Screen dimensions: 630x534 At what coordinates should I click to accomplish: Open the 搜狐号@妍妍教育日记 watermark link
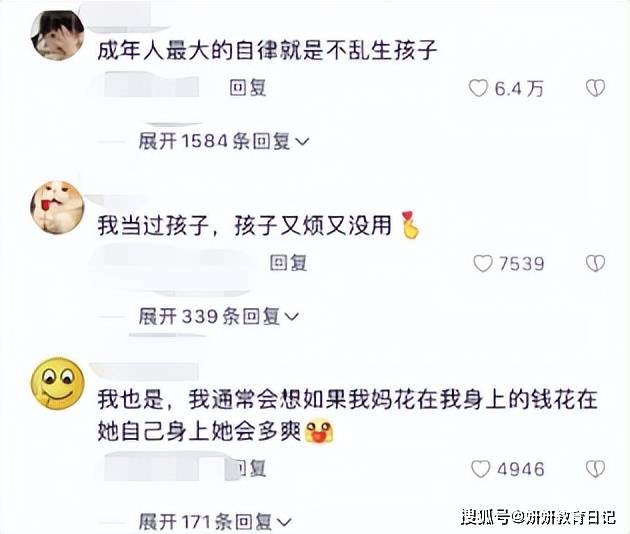tap(538, 517)
